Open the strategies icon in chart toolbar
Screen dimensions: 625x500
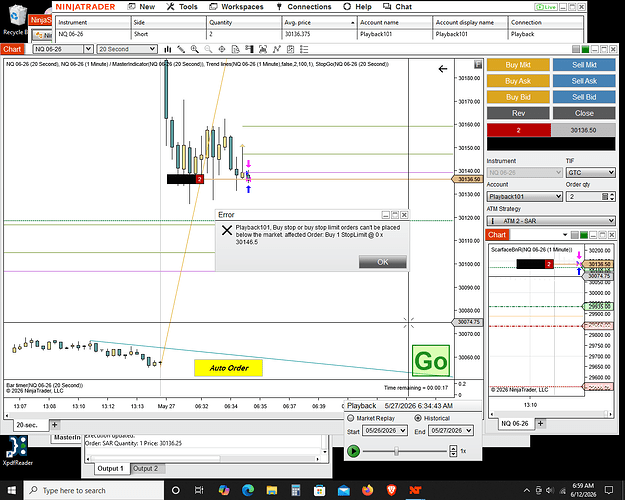tap(290, 49)
